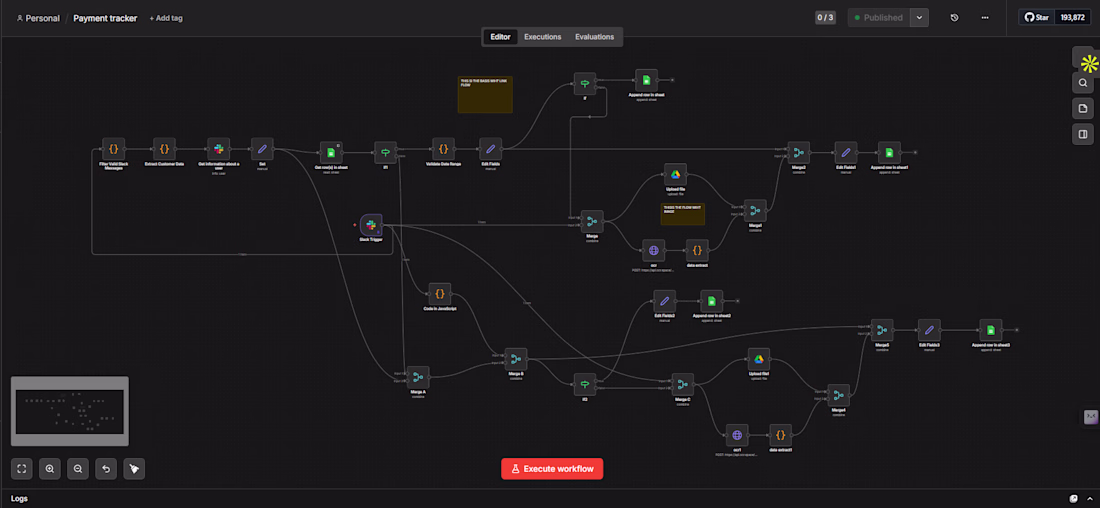Click the Payment tracker workflow name

[105, 18]
